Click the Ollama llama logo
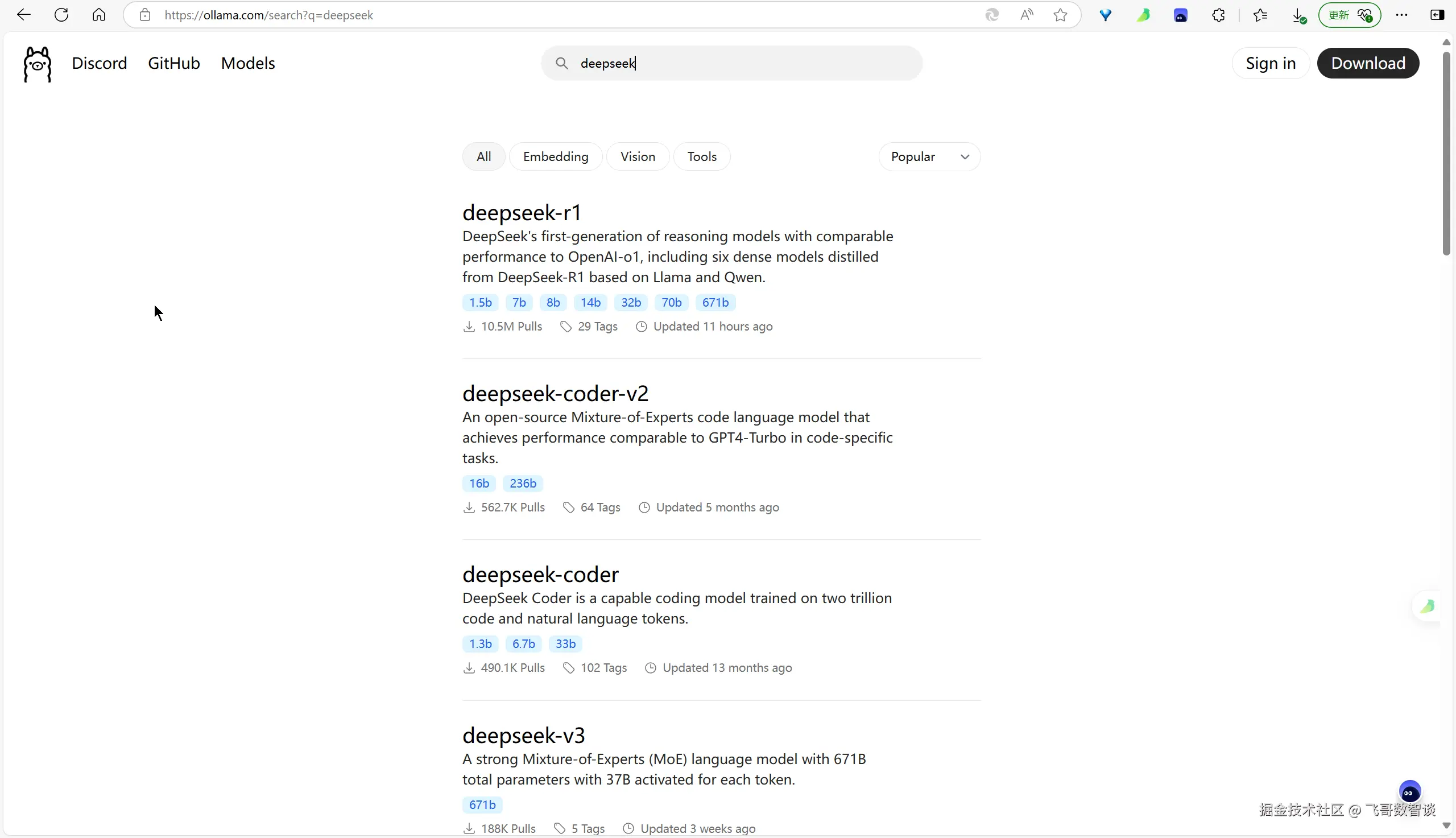The image size is (1456, 838). pos(38,64)
